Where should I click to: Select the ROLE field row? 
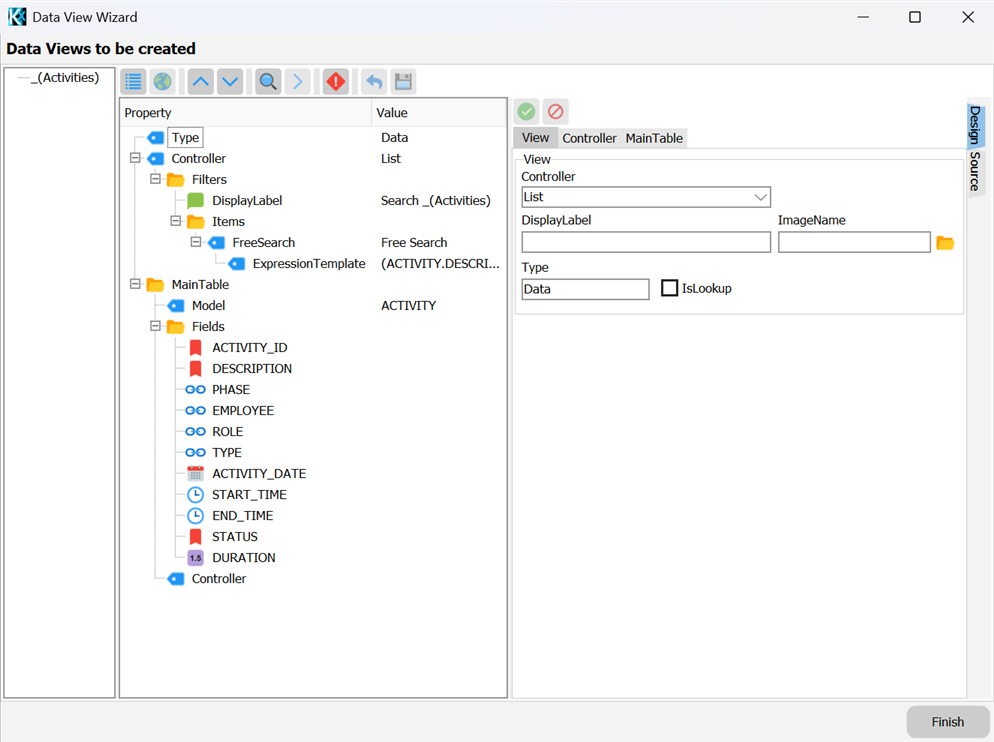pos(228,432)
